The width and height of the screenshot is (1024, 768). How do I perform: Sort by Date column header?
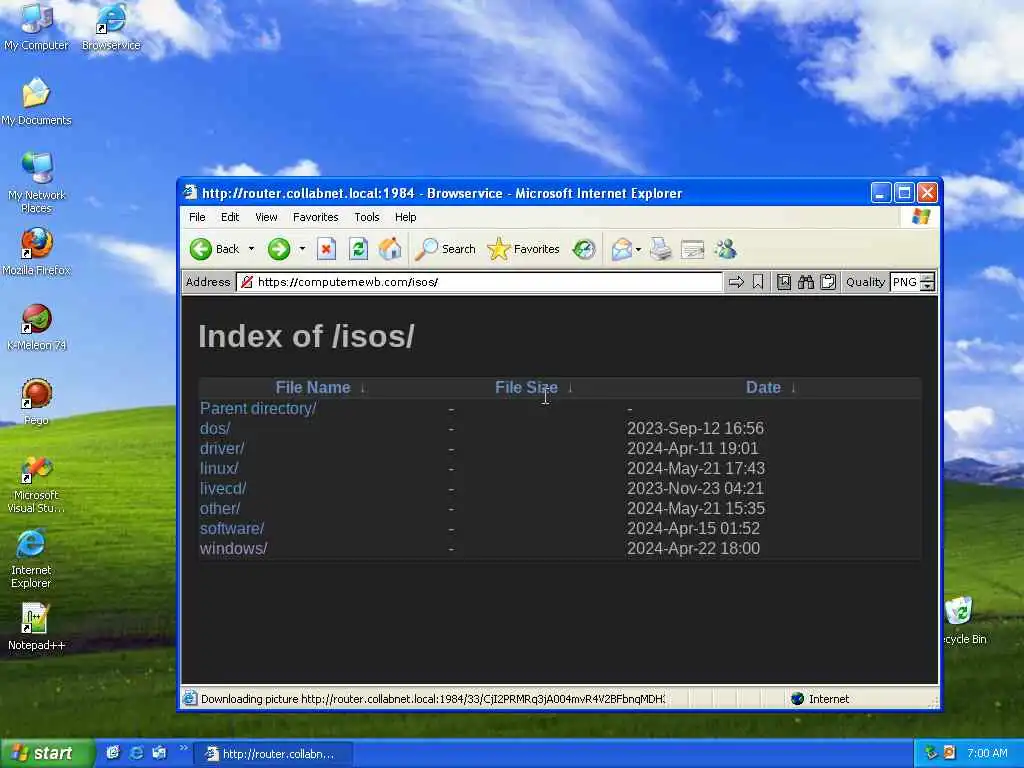coord(763,387)
